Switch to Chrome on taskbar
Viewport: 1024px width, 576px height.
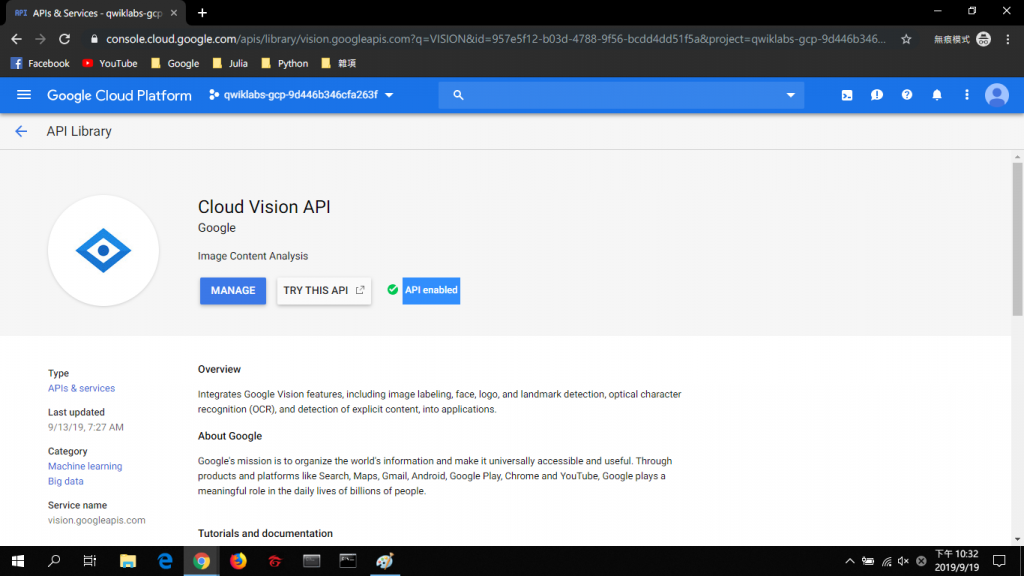click(202, 561)
